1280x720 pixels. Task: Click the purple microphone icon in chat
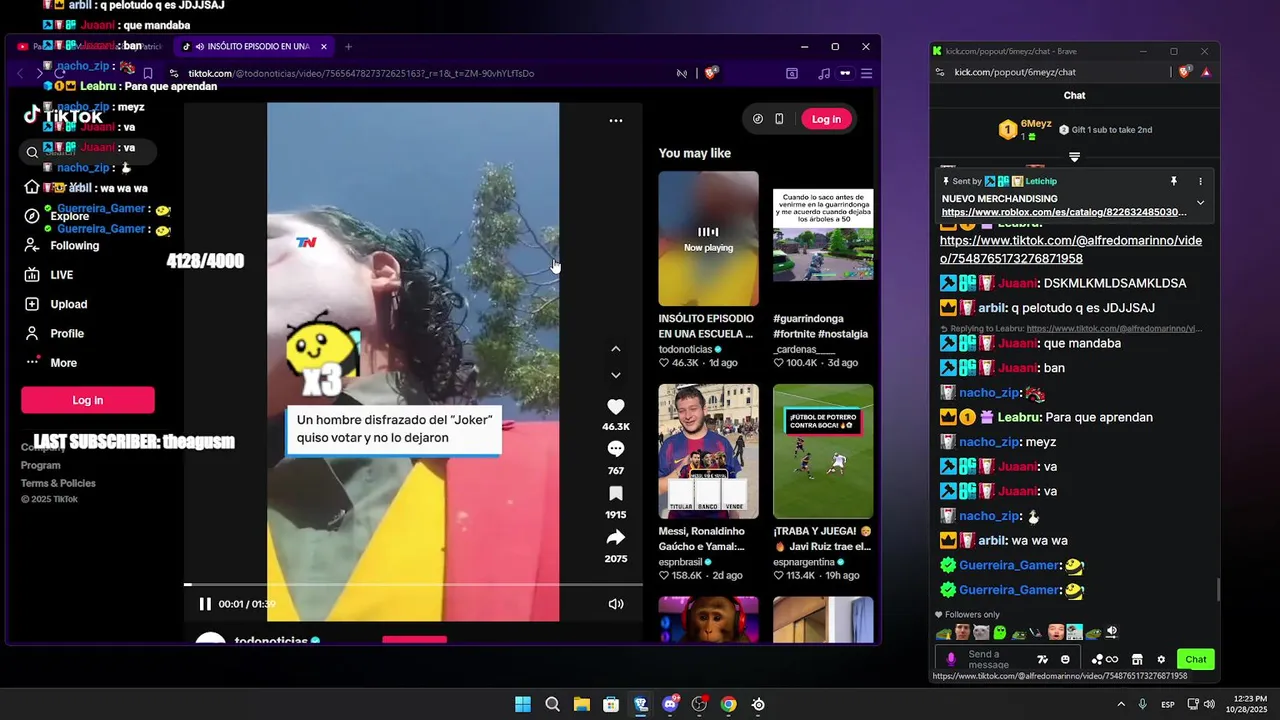951,659
